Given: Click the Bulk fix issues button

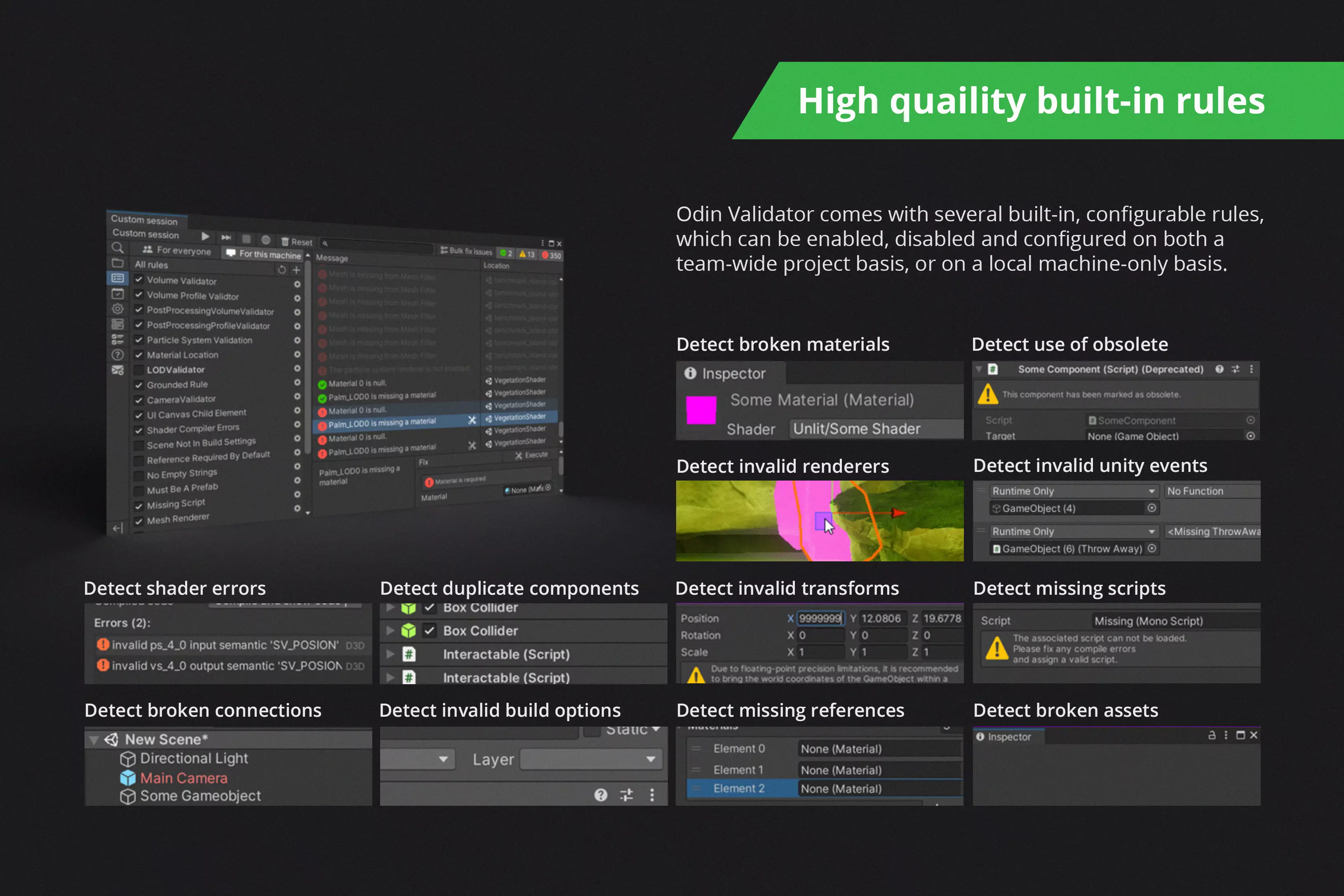Looking at the screenshot, I should click(466, 251).
